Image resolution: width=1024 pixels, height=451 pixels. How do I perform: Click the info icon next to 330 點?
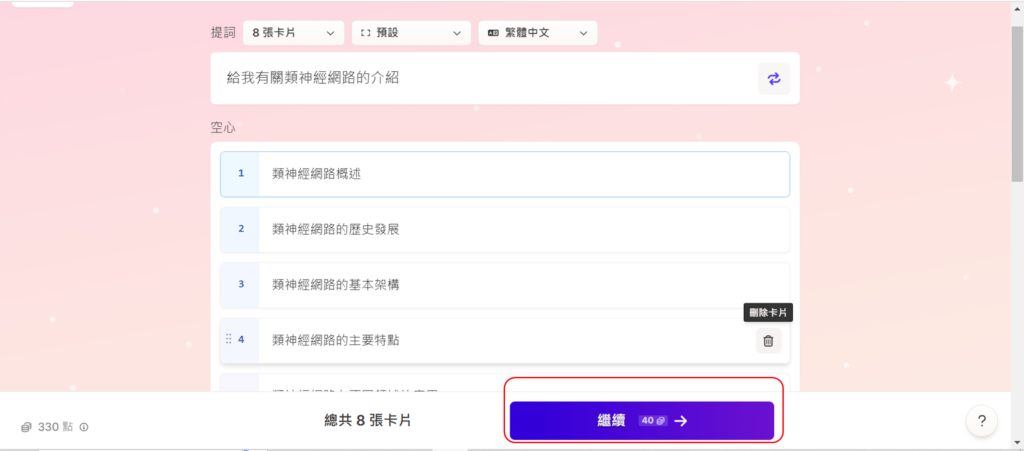tap(84, 428)
